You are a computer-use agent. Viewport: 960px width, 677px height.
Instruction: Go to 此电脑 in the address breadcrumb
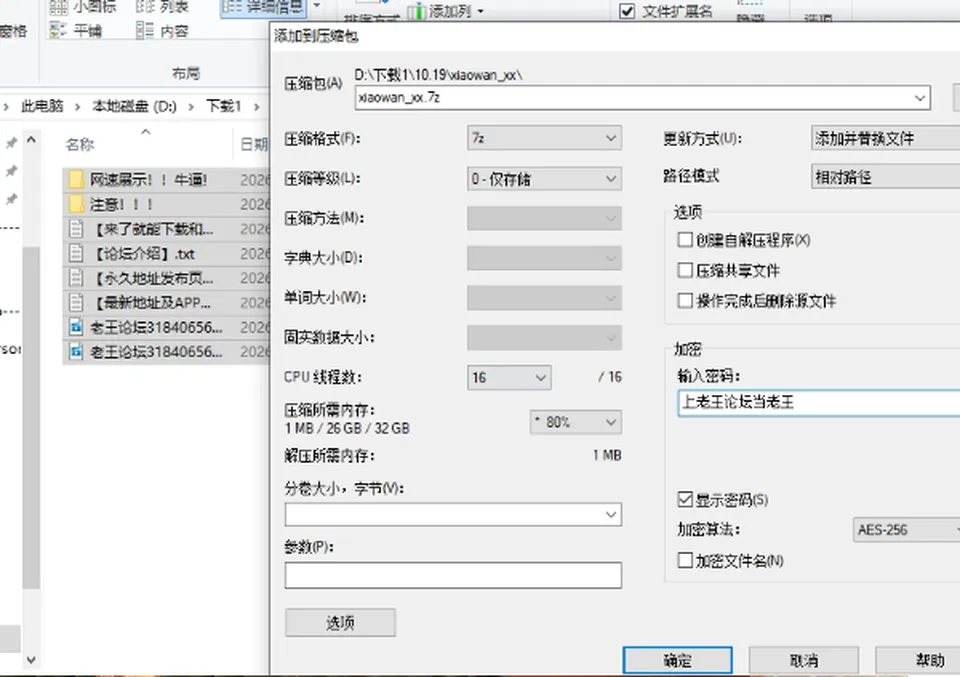(x=42, y=106)
